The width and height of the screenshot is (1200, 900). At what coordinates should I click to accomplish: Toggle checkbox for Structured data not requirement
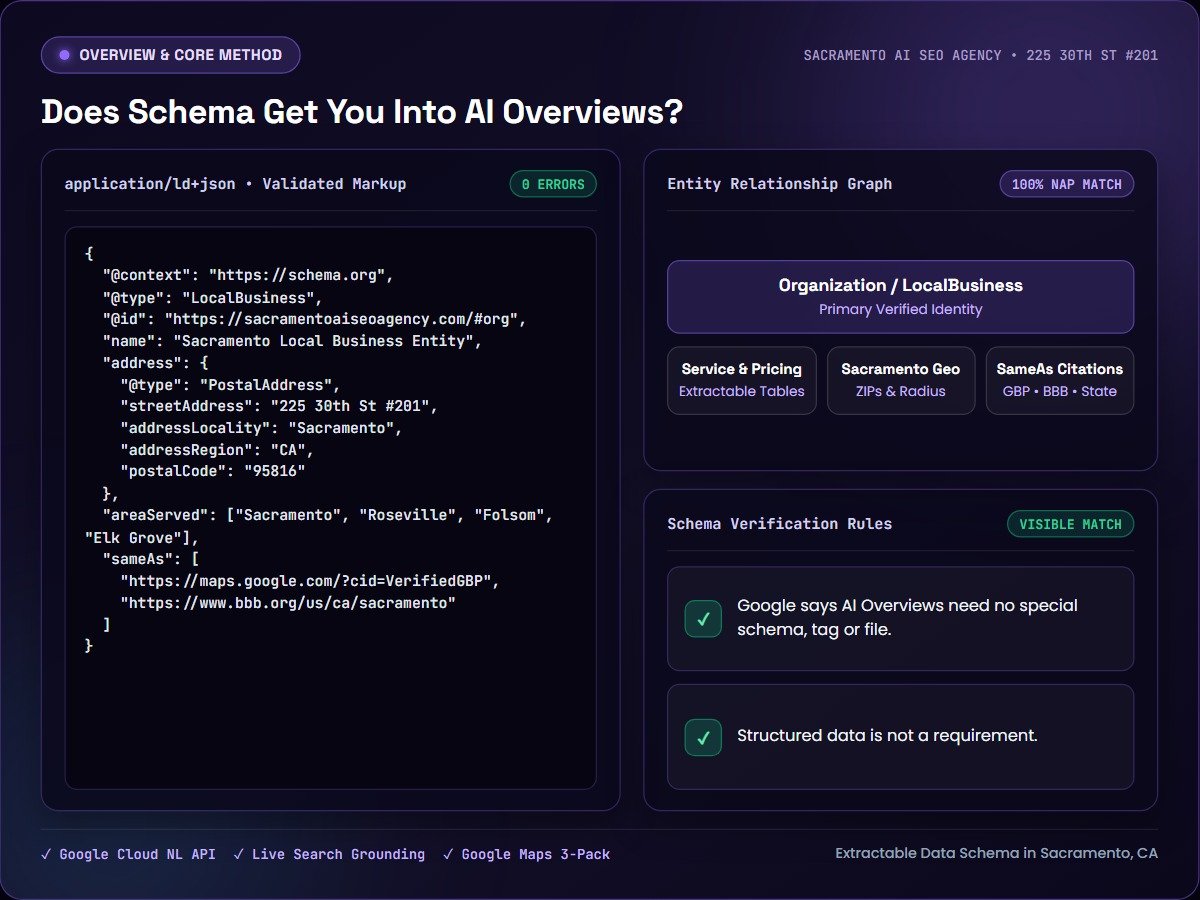tap(703, 737)
